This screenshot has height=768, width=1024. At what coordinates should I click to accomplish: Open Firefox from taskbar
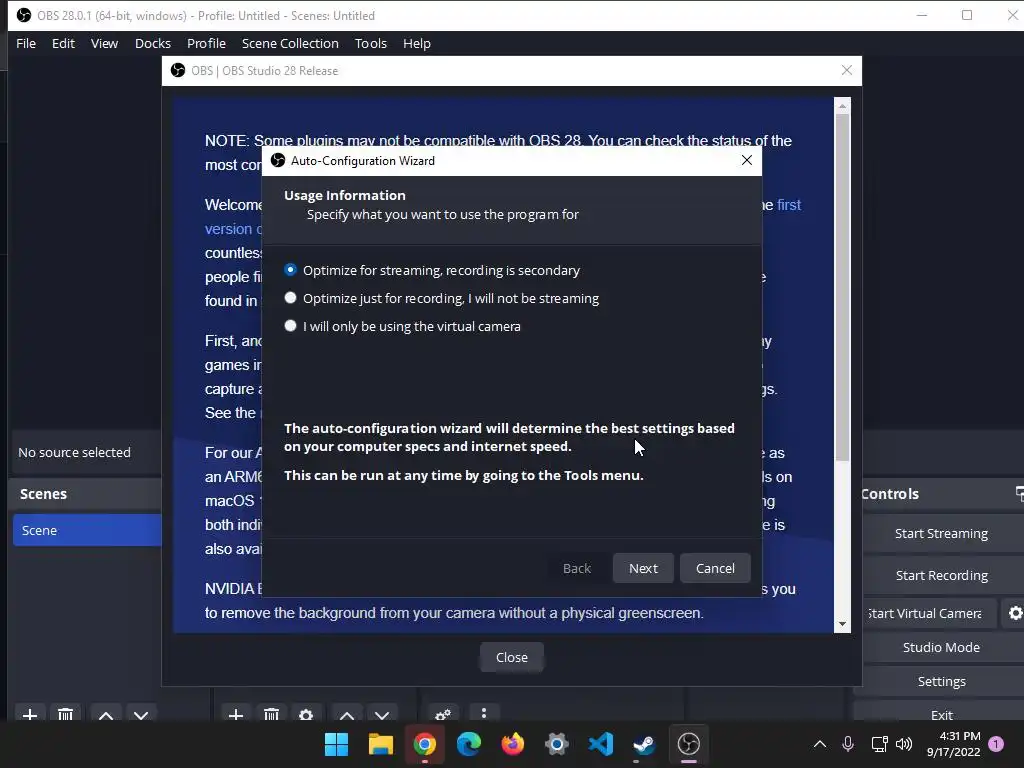pos(513,744)
